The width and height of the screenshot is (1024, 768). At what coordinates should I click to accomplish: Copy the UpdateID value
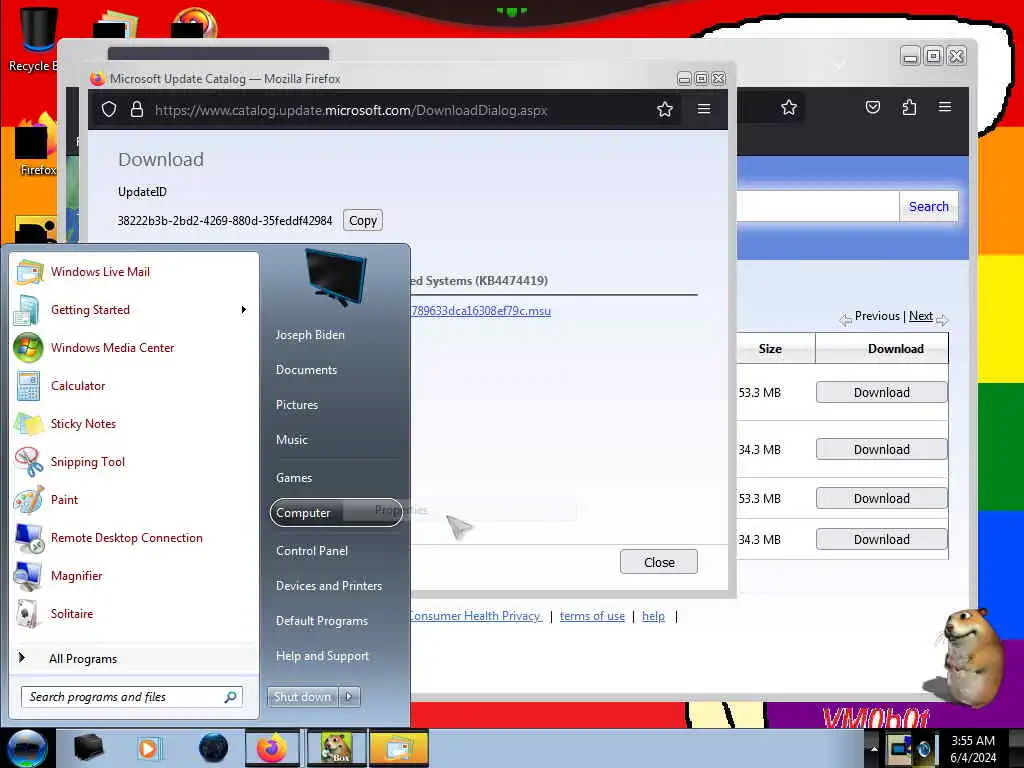pos(362,221)
